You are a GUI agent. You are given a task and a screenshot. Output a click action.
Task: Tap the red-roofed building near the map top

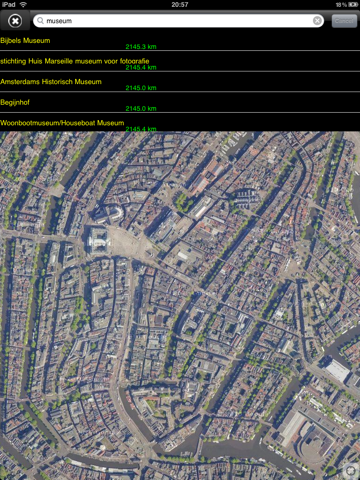207,176
